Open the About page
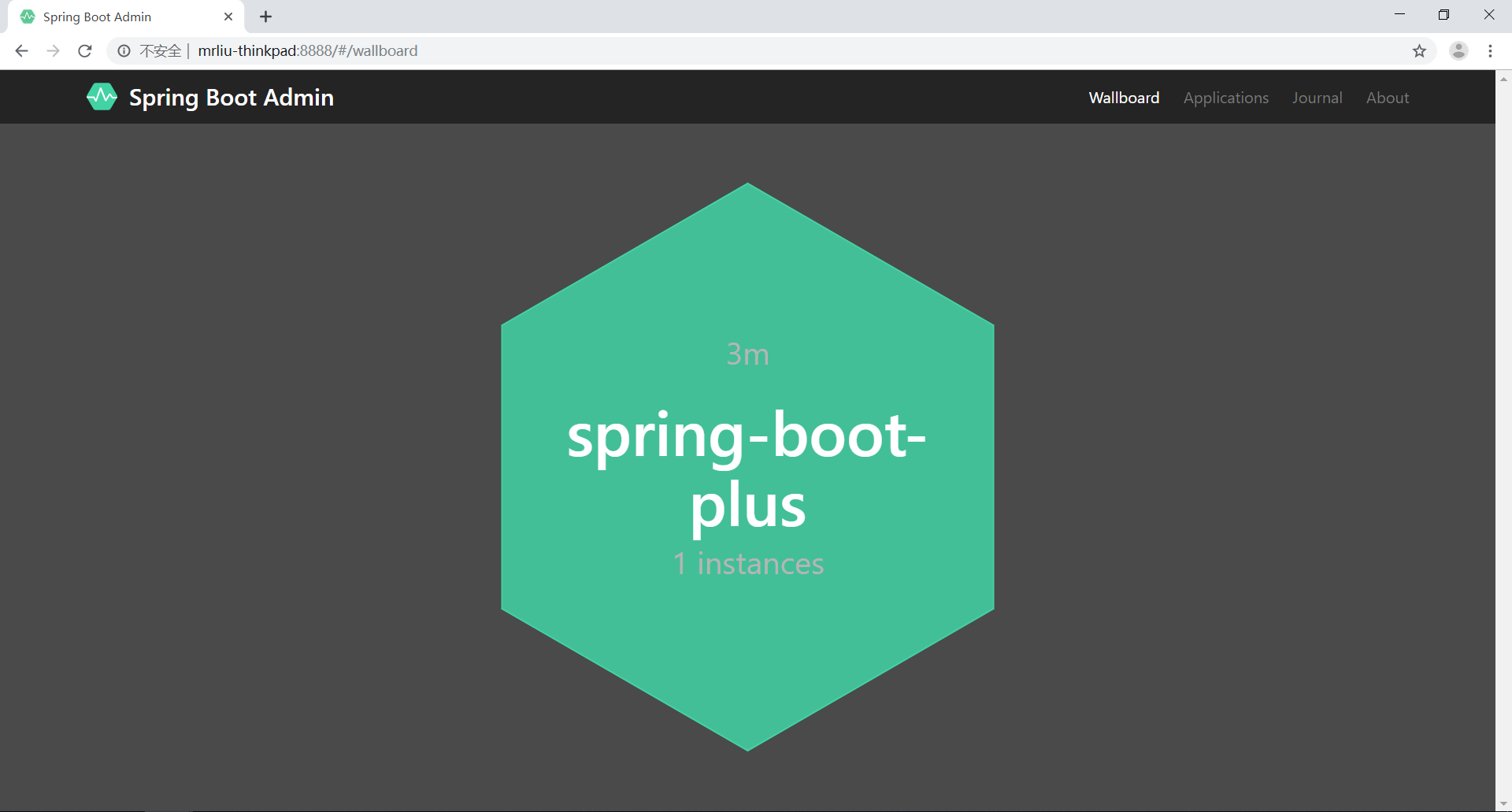 tap(1388, 98)
